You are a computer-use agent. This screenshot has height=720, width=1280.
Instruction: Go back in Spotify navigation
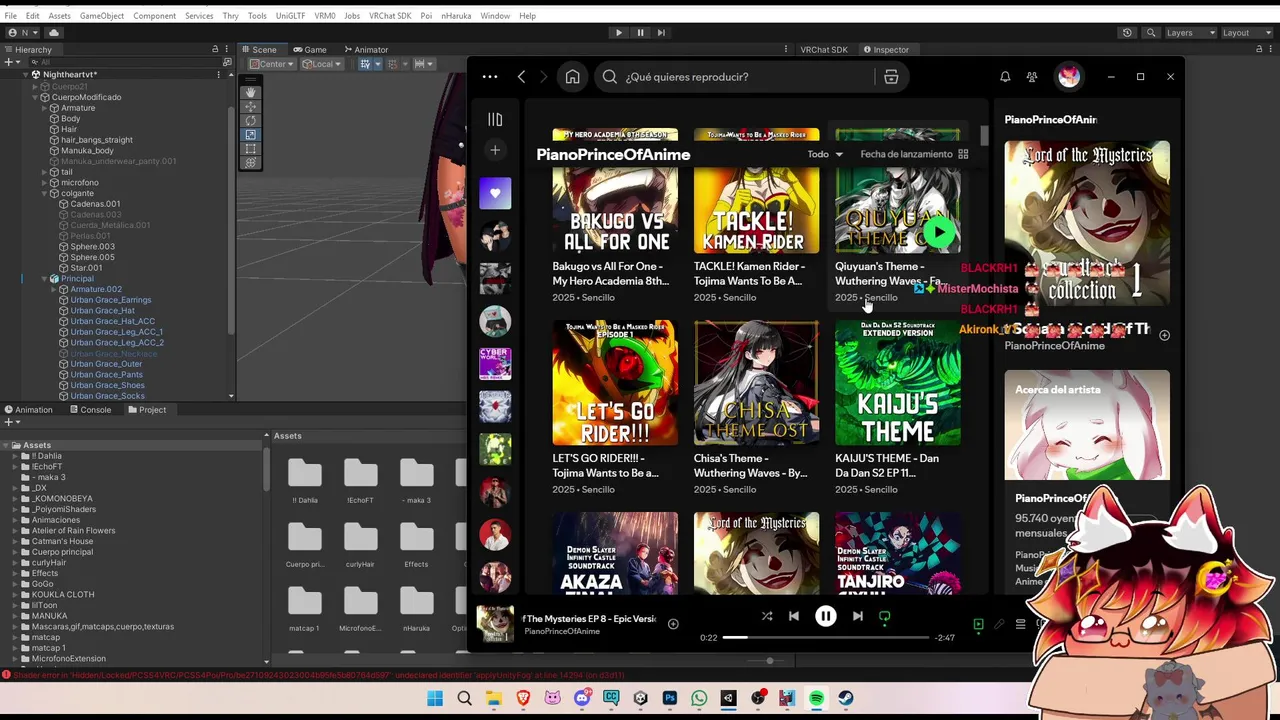[521, 77]
